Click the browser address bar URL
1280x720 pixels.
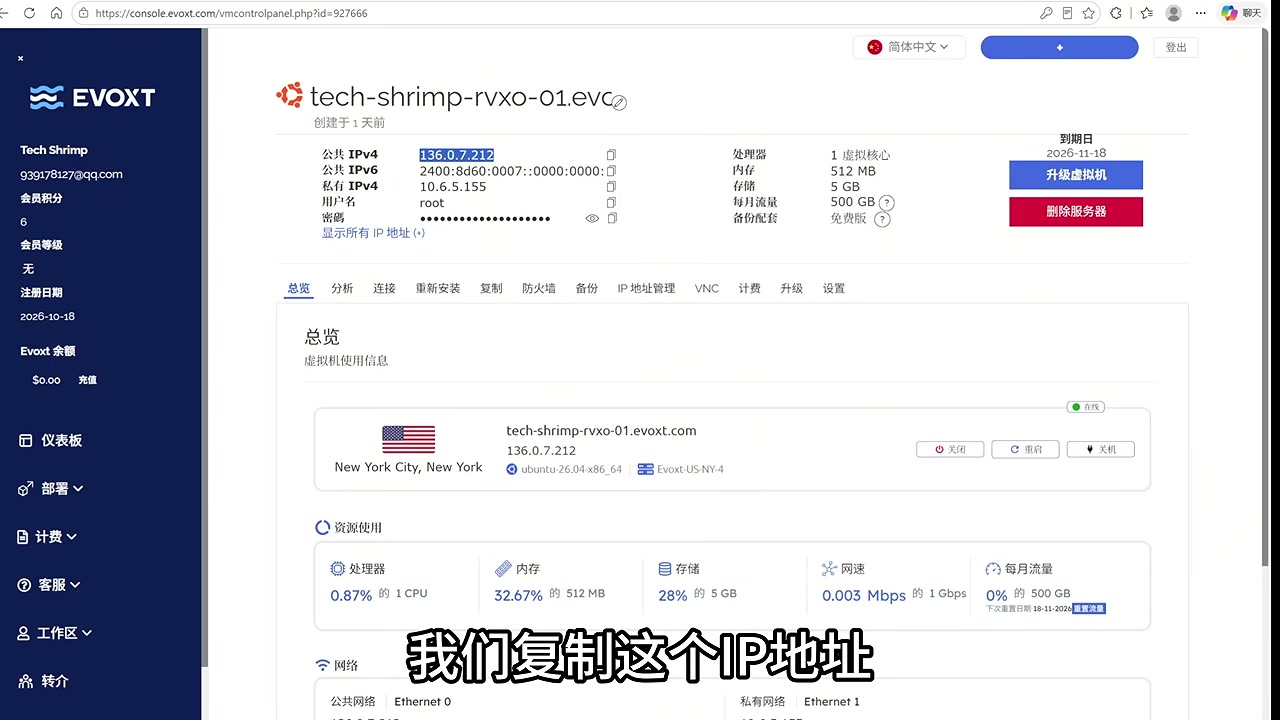tap(231, 14)
